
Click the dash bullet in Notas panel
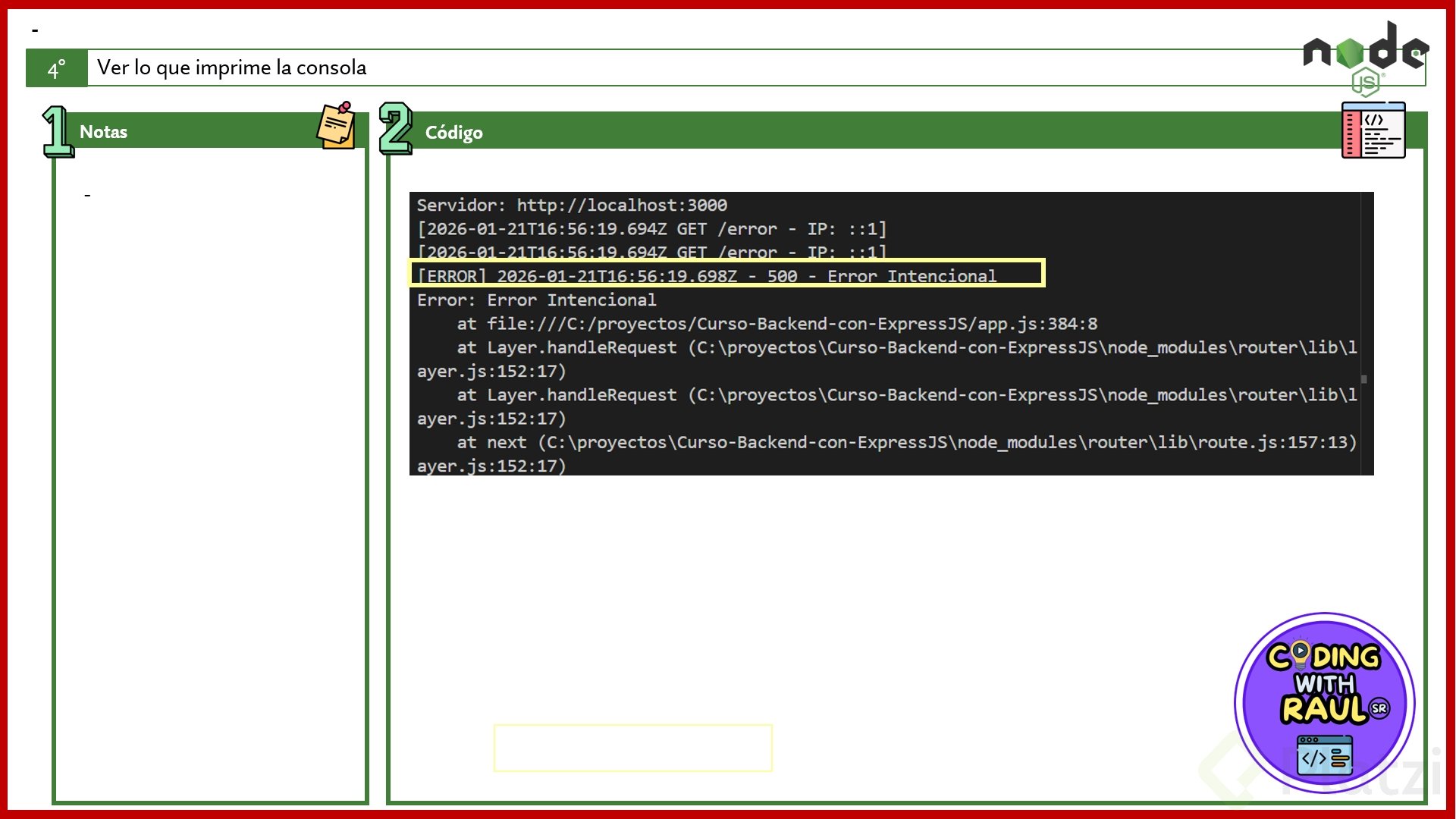coord(87,196)
